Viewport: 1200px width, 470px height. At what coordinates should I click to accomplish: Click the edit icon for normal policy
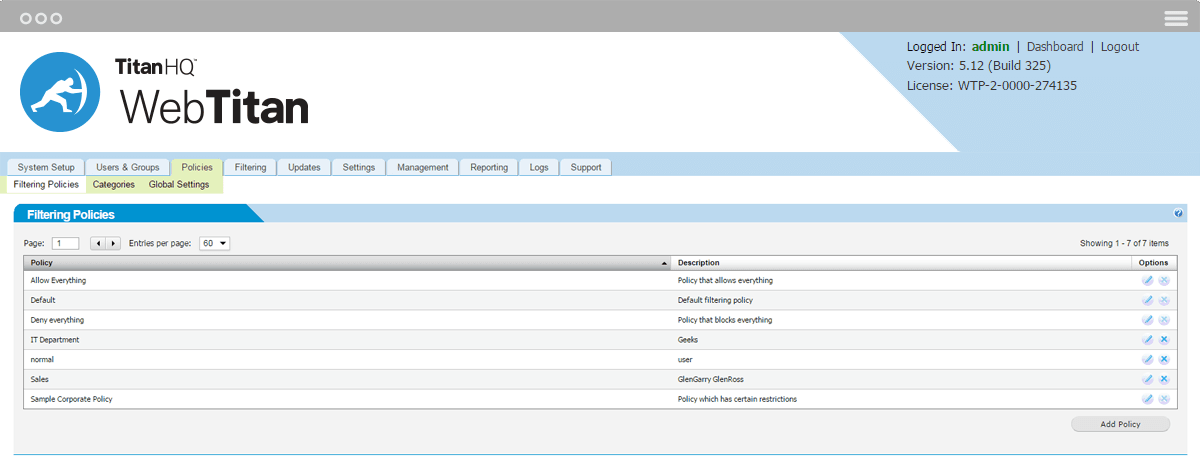(x=1148, y=359)
